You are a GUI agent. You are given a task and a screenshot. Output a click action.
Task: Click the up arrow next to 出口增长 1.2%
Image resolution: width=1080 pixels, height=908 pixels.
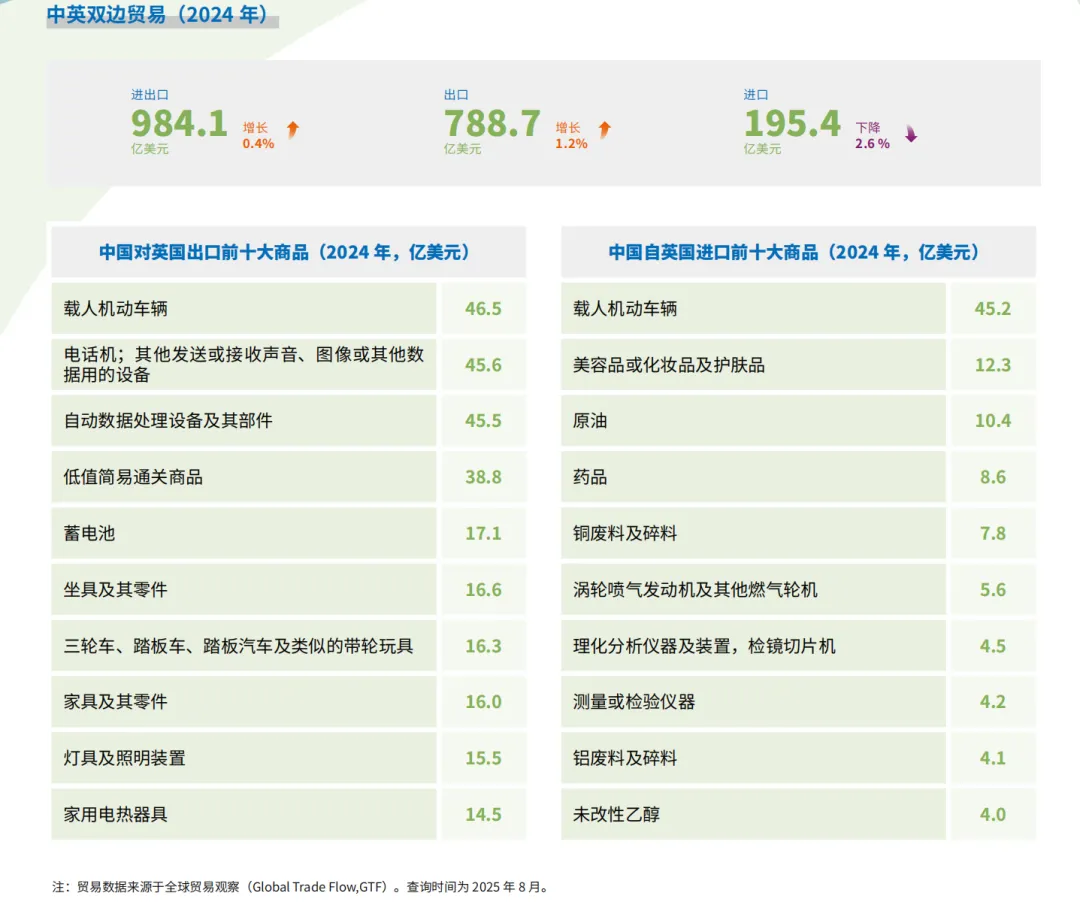click(x=606, y=131)
